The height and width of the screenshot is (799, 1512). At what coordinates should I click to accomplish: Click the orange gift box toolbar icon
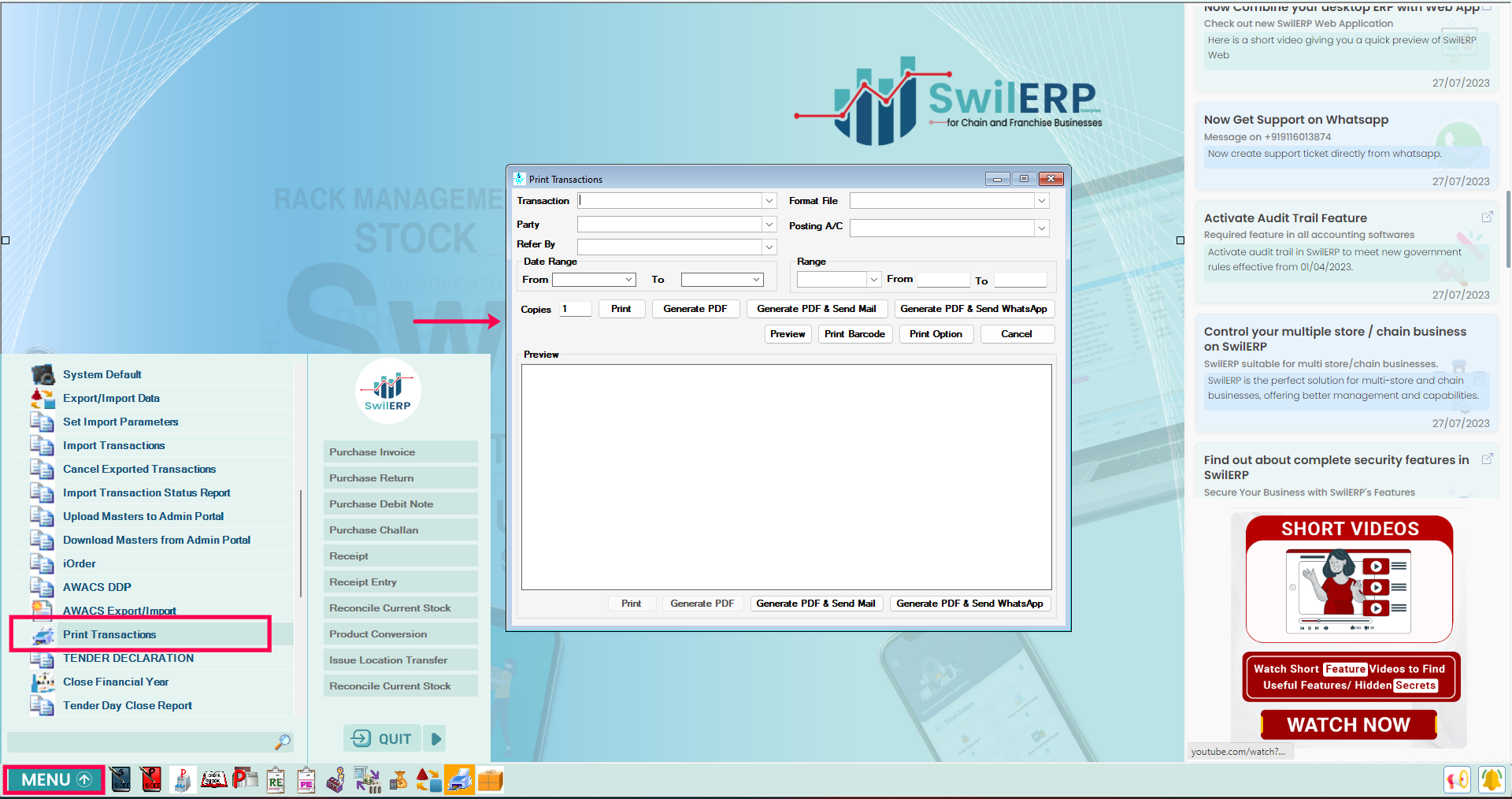coord(490,779)
